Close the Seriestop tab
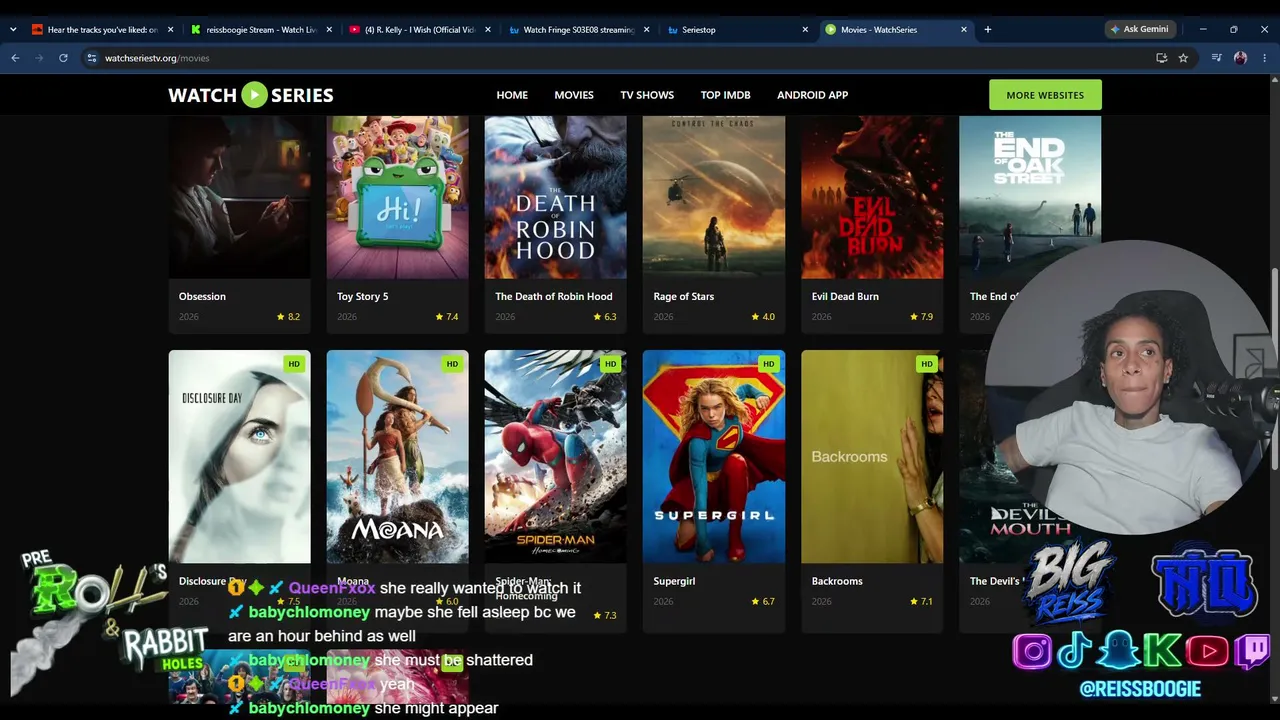The image size is (1280, 720). 805,30
